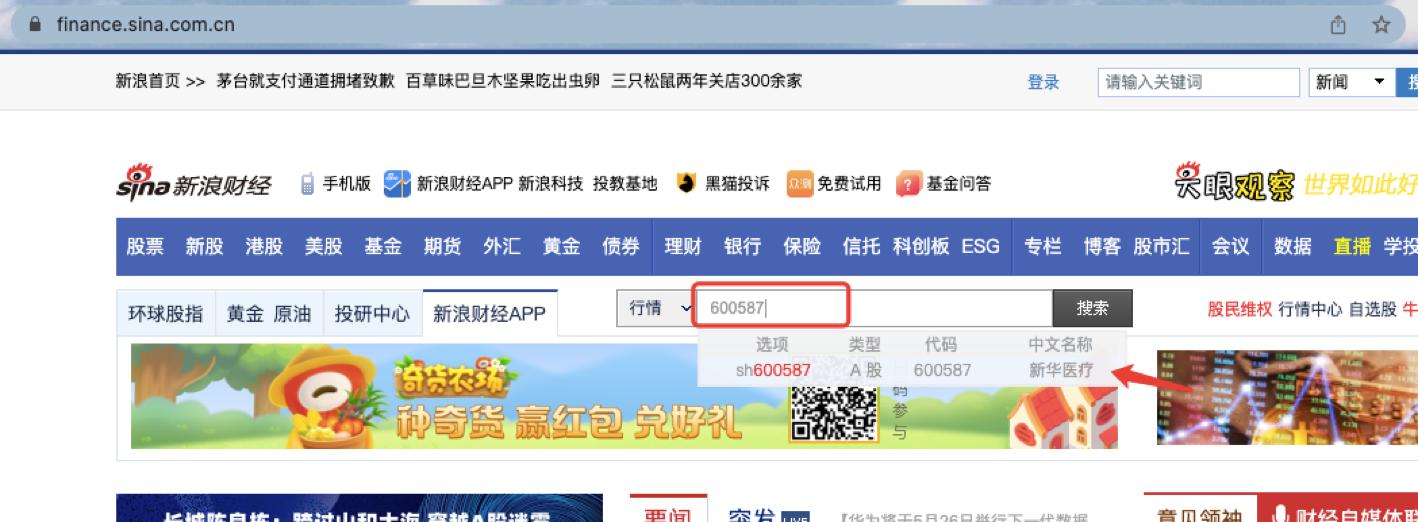1418x522 pixels.
Task: Open 外汇 in navigation bar
Action: [x=502, y=246]
